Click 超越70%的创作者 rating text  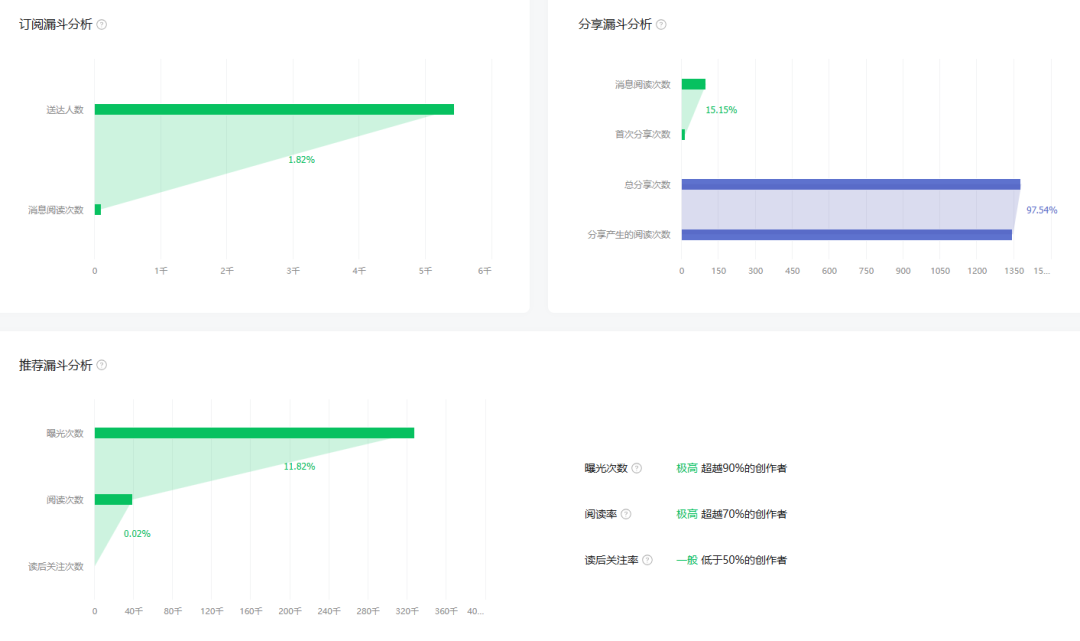[744, 514]
